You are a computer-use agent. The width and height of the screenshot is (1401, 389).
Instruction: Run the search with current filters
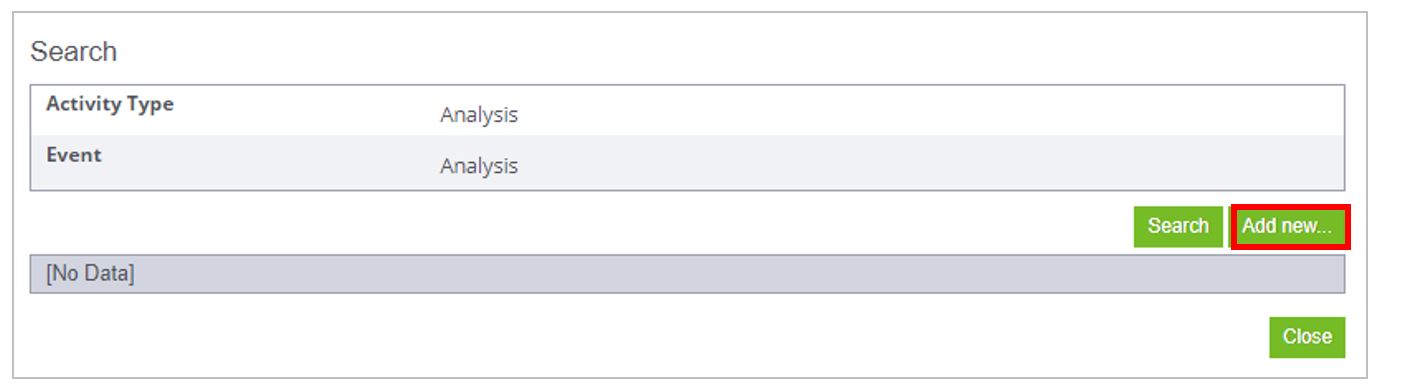click(1177, 226)
